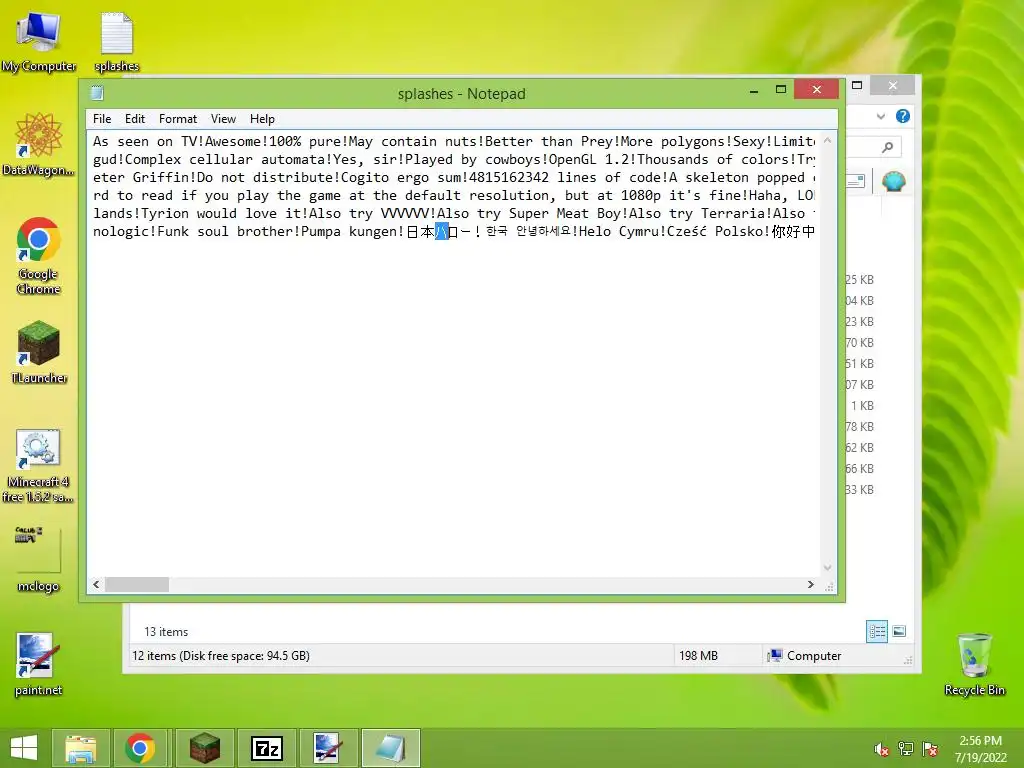Image resolution: width=1024 pixels, height=768 pixels.
Task: Open the Help menu in Notepad
Action: point(262,119)
